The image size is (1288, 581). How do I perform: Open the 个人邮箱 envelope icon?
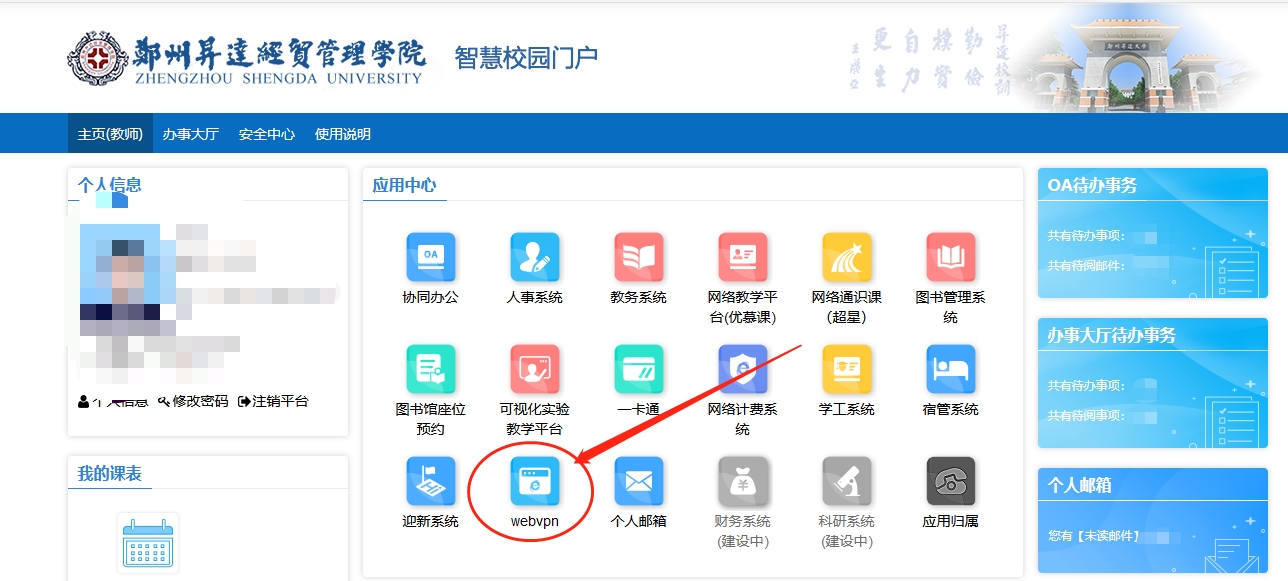point(638,482)
